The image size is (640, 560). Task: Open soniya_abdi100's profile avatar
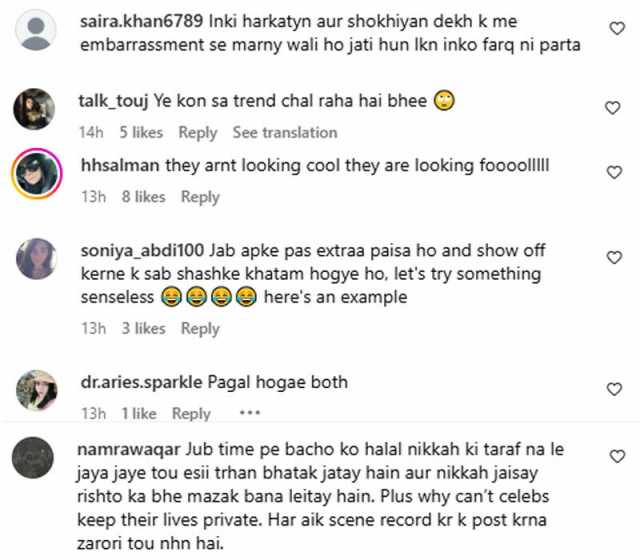(x=36, y=259)
